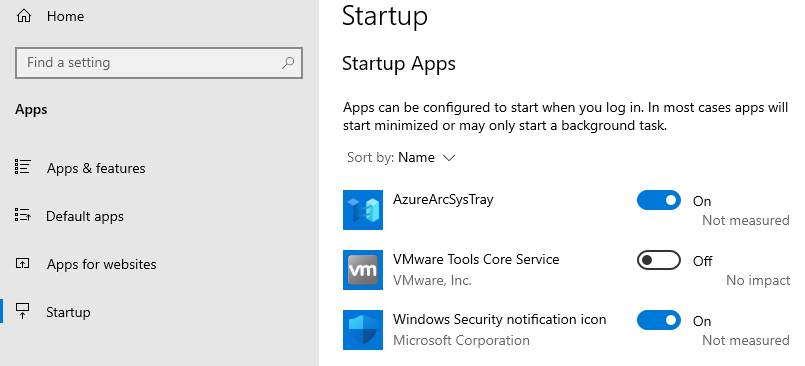Screen dimensions: 805x366
Task: Click the AzureArcSysTray name text
Action: [443, 199]
